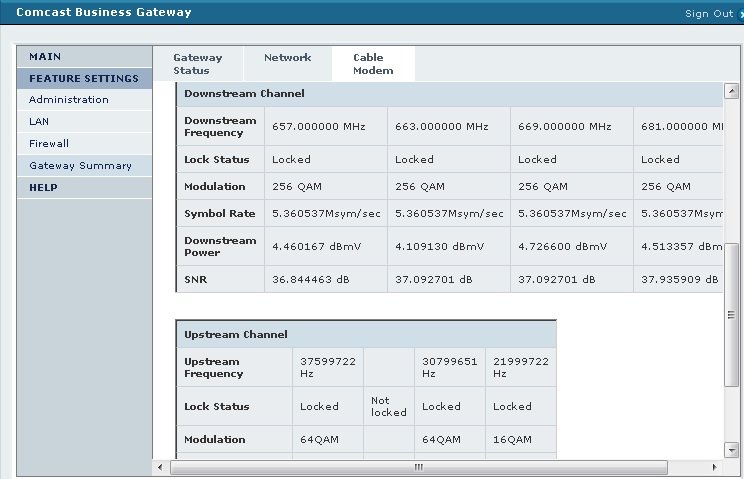Click the Sign Out link
The width and height of the screenshot is (744, 479).
tap(709, 14)
